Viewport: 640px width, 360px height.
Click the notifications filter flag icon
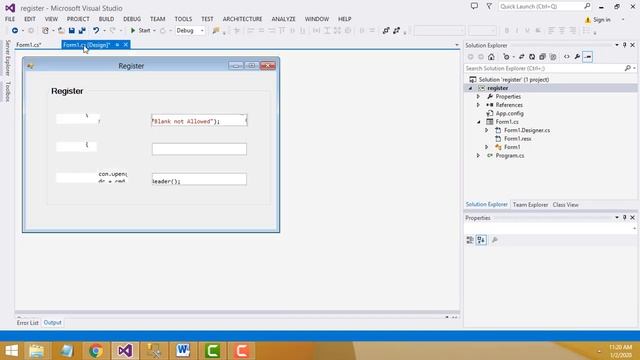tap(489, 7)
